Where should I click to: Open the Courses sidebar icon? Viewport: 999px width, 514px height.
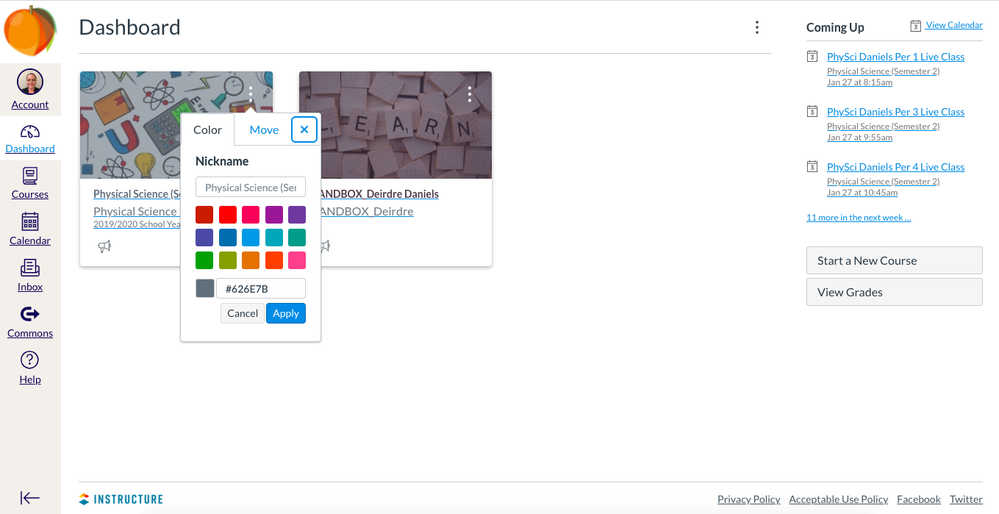pyautogui.click(x=30, y=175)
